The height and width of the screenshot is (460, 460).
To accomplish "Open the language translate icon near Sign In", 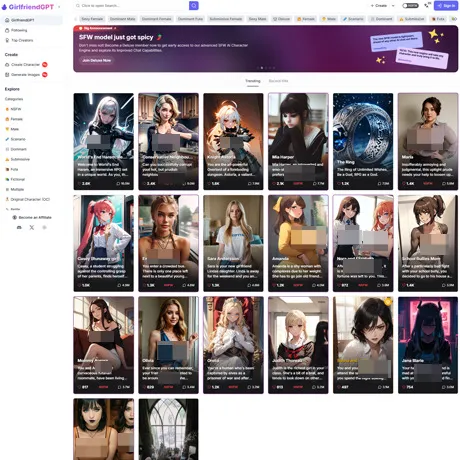I will 426,5.
